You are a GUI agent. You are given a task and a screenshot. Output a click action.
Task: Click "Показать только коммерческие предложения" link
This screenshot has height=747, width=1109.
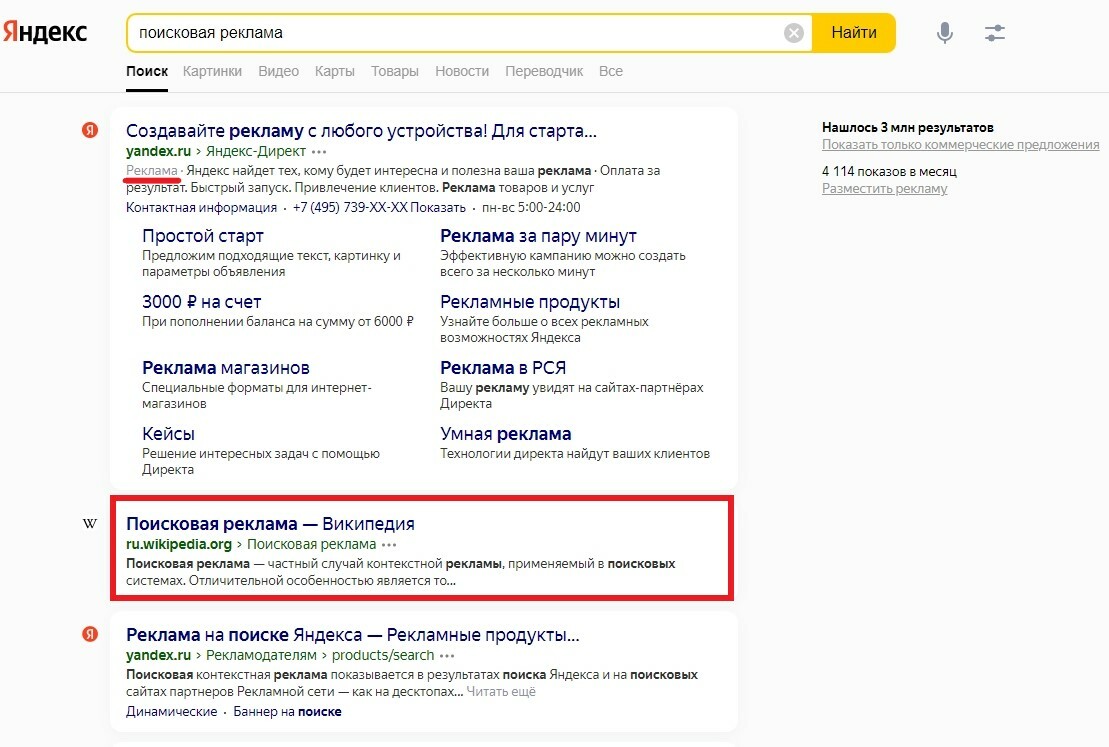click(960, 145)
